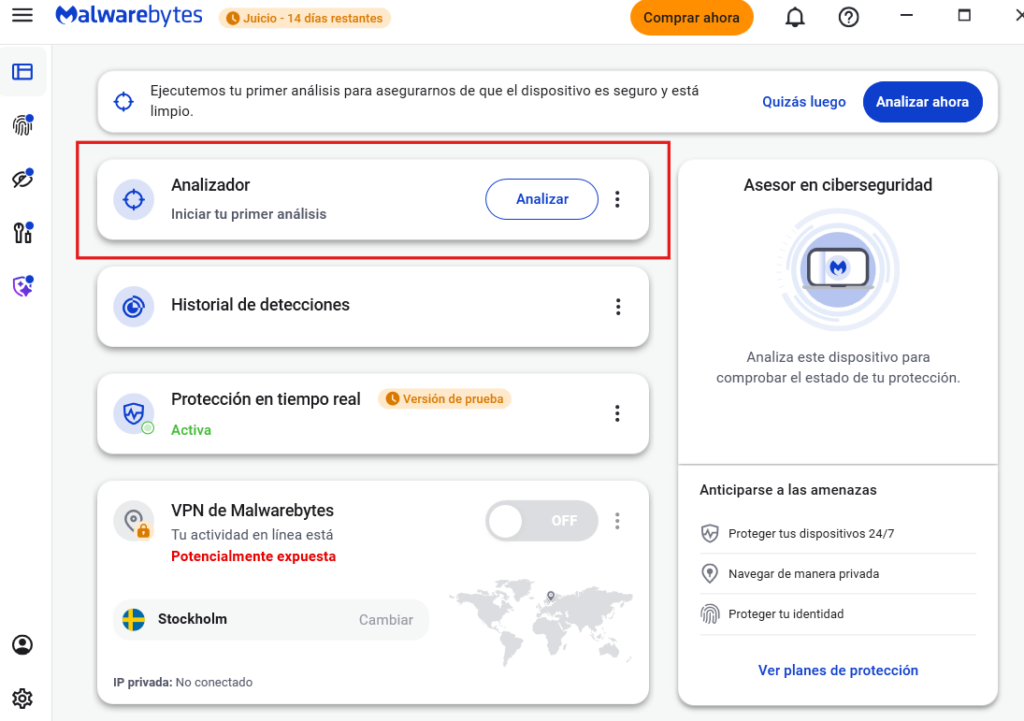Open Analizador more options menu
Viewport: 1024px width, 721px height.
click(x=617, y=200)
